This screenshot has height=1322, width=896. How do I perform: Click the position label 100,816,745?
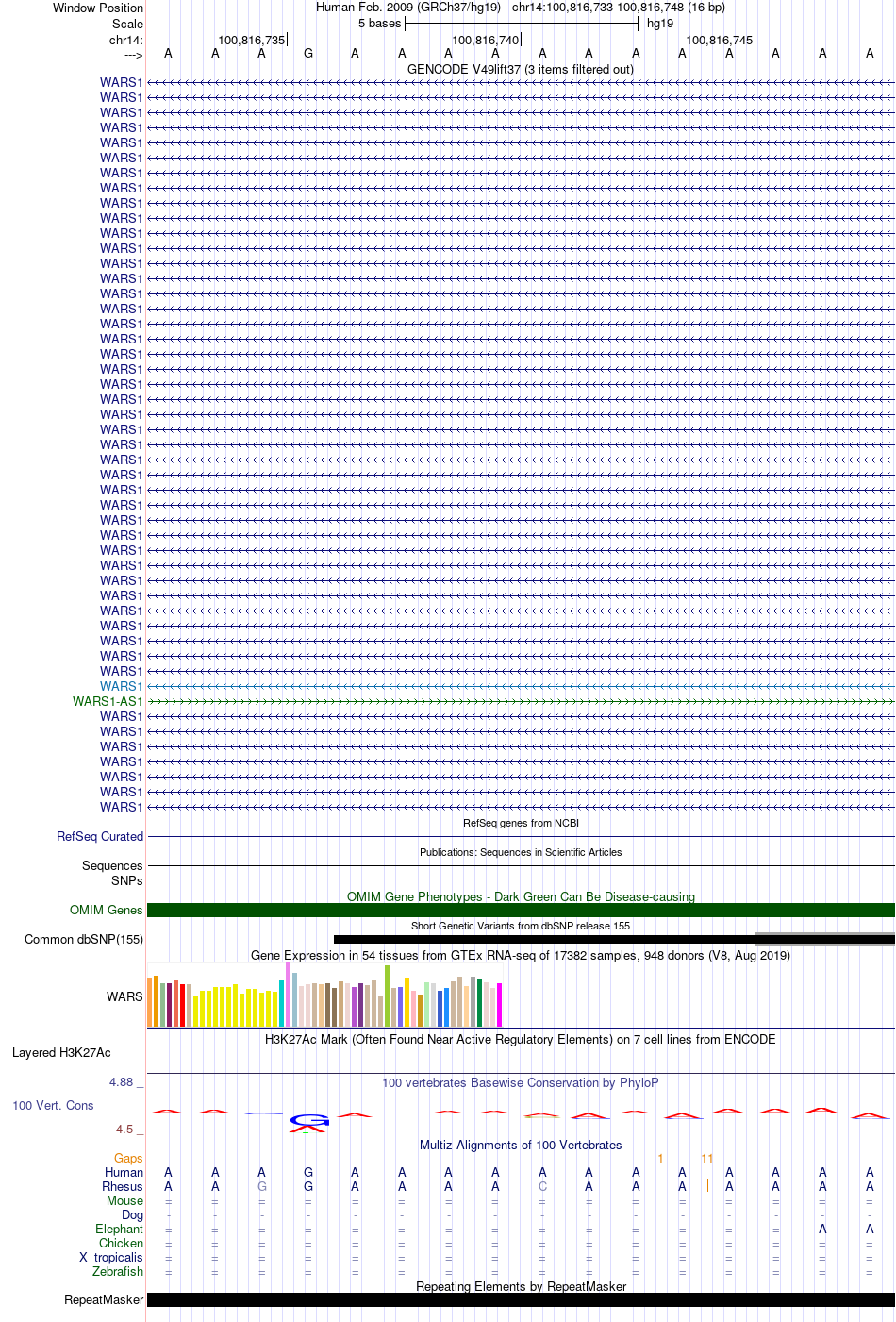click(719, 41)
